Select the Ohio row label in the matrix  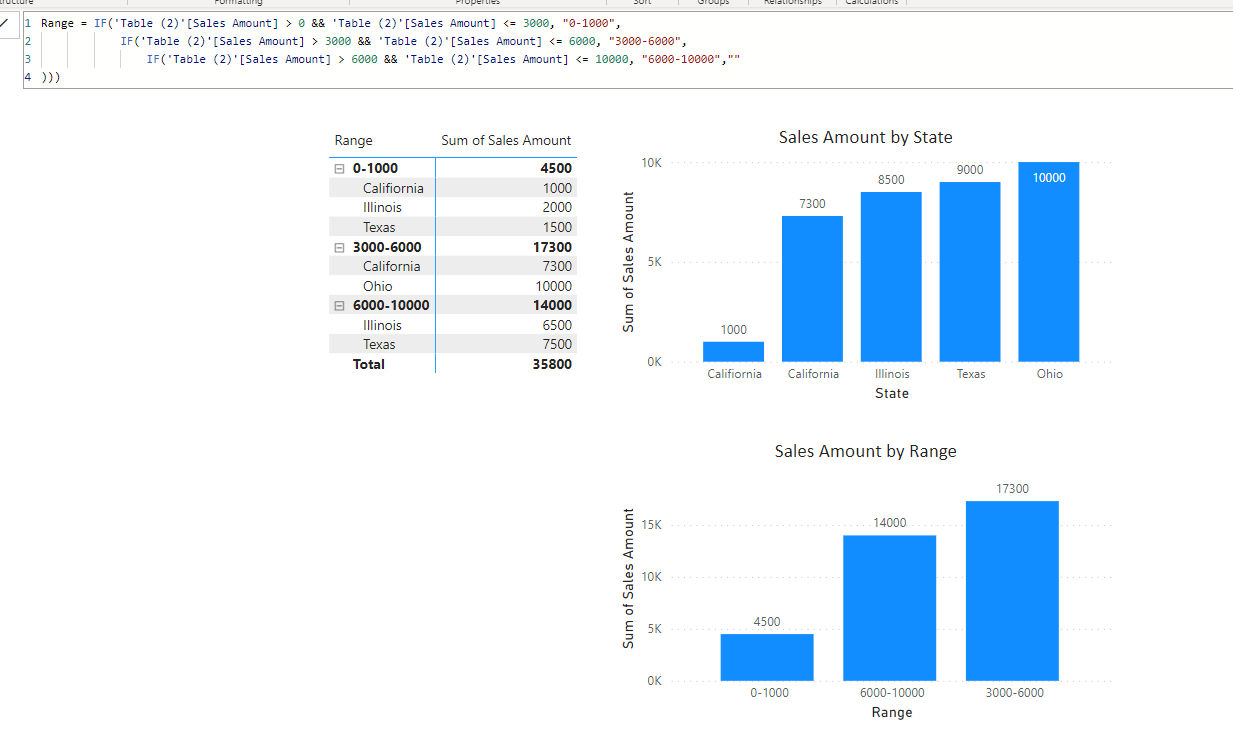[378, 286]
